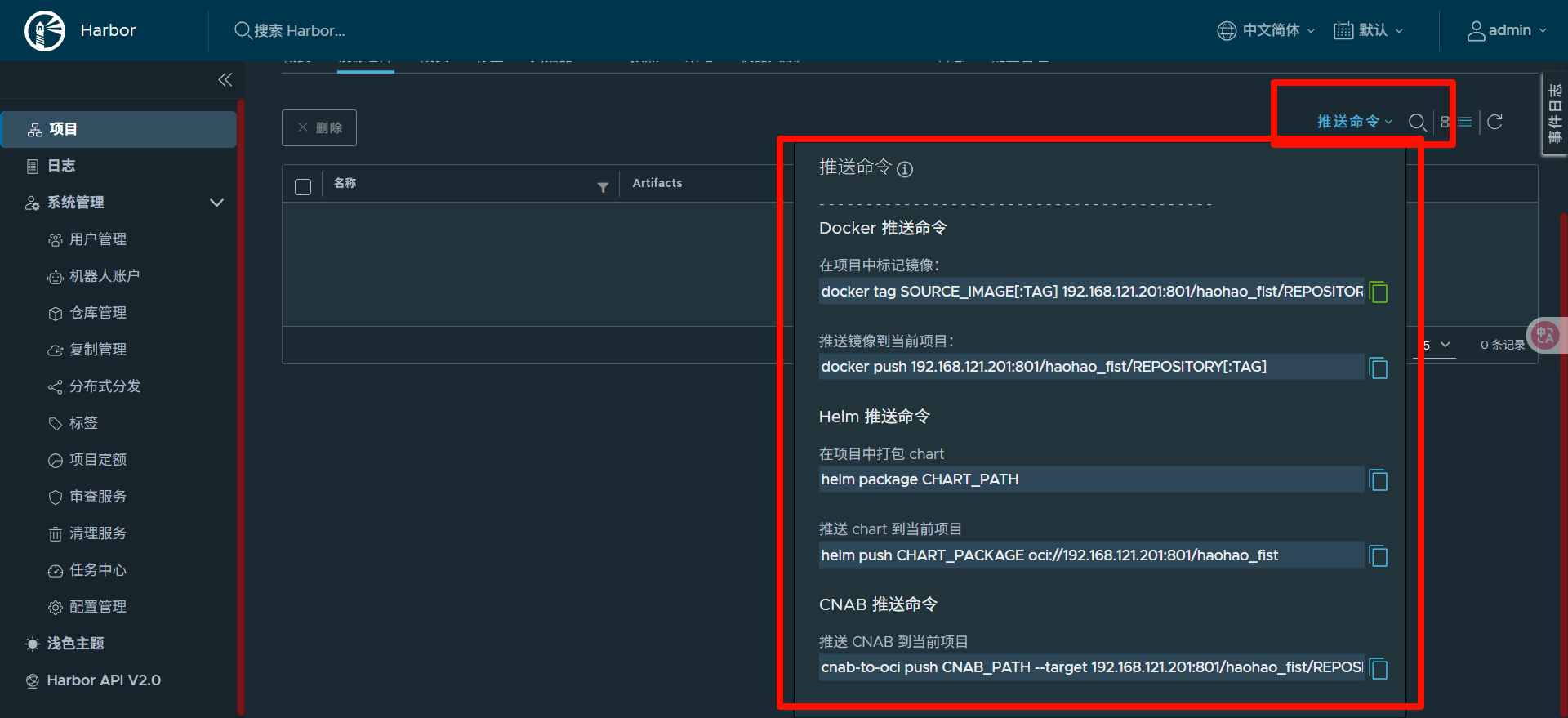
Task: Select the underlined active project tab
Action: (x=366, y=67)
